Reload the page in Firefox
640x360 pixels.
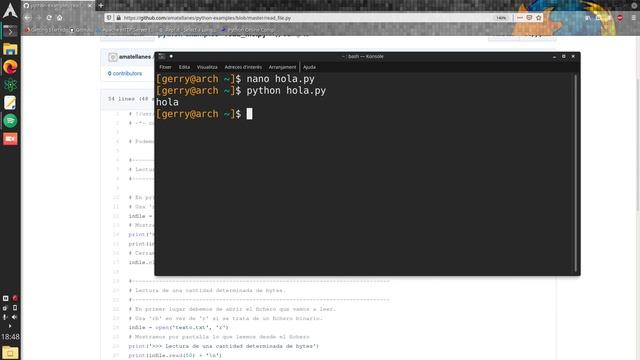point(49,18)
